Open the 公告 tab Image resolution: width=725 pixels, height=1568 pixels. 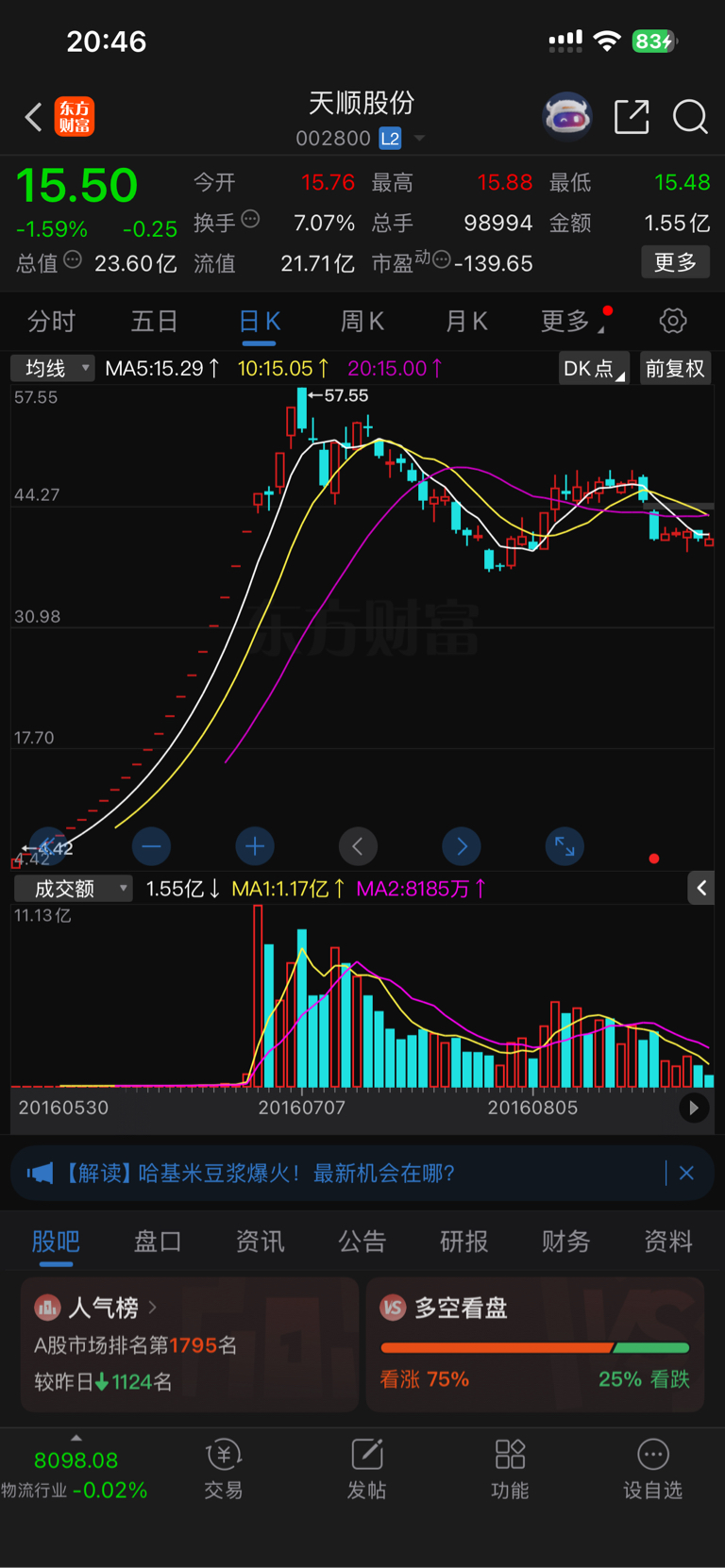pyautogui.click(x=362, y=1242)
